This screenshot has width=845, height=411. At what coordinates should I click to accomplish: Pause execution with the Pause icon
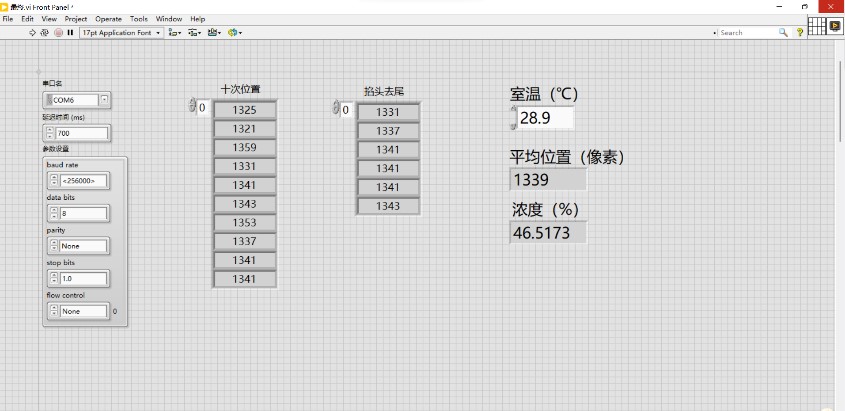pos(70,32)
